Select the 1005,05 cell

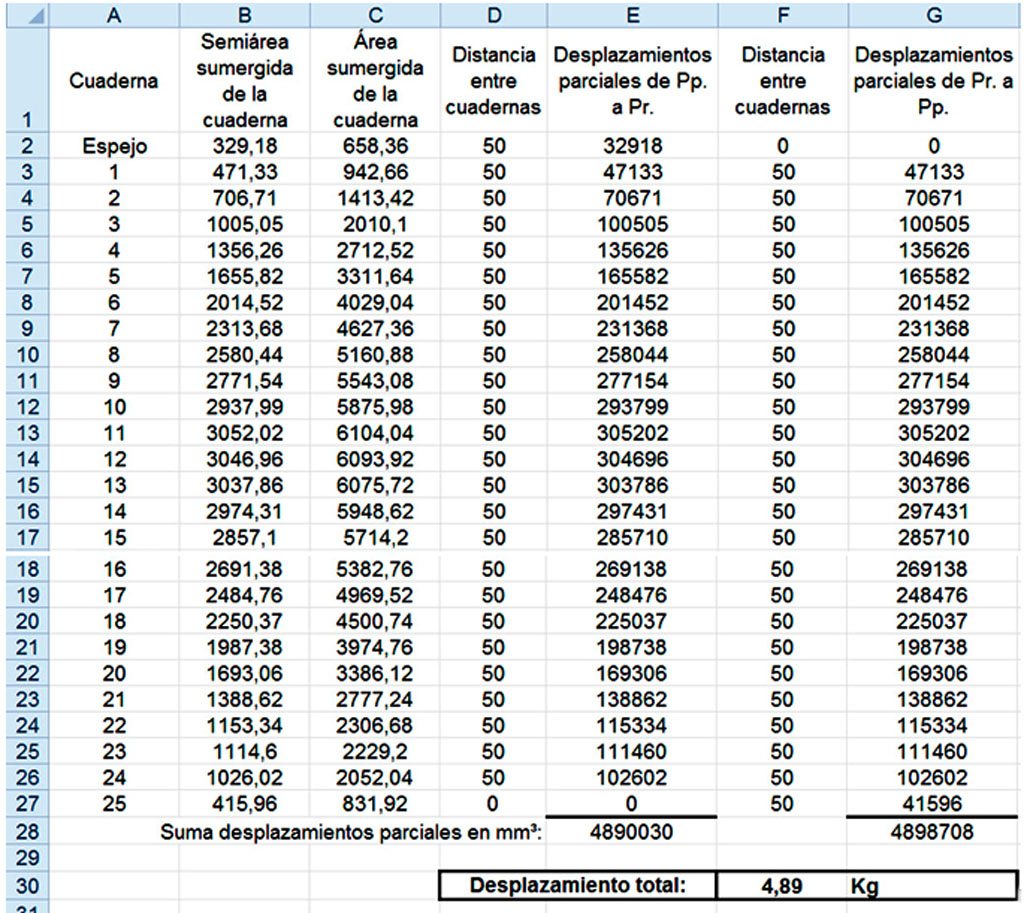pyautogui.click(x=244, y=224)
